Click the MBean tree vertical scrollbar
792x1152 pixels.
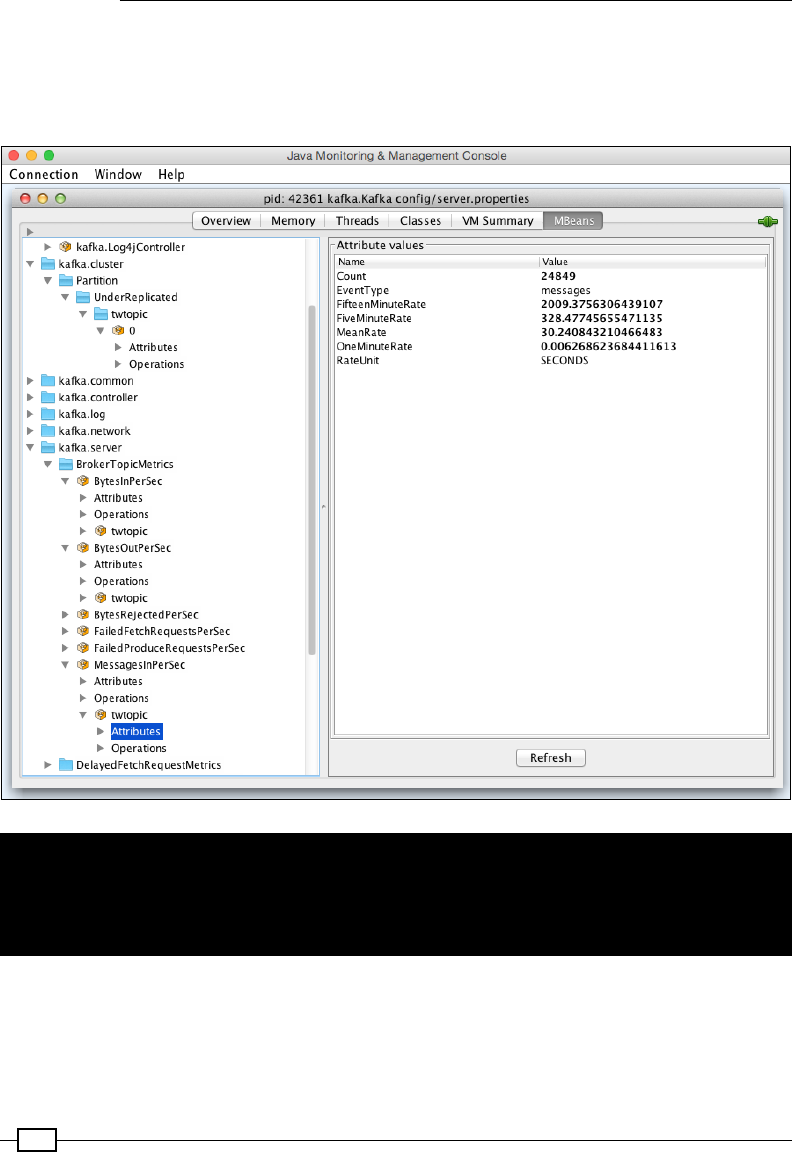click(x=312, y=479)
